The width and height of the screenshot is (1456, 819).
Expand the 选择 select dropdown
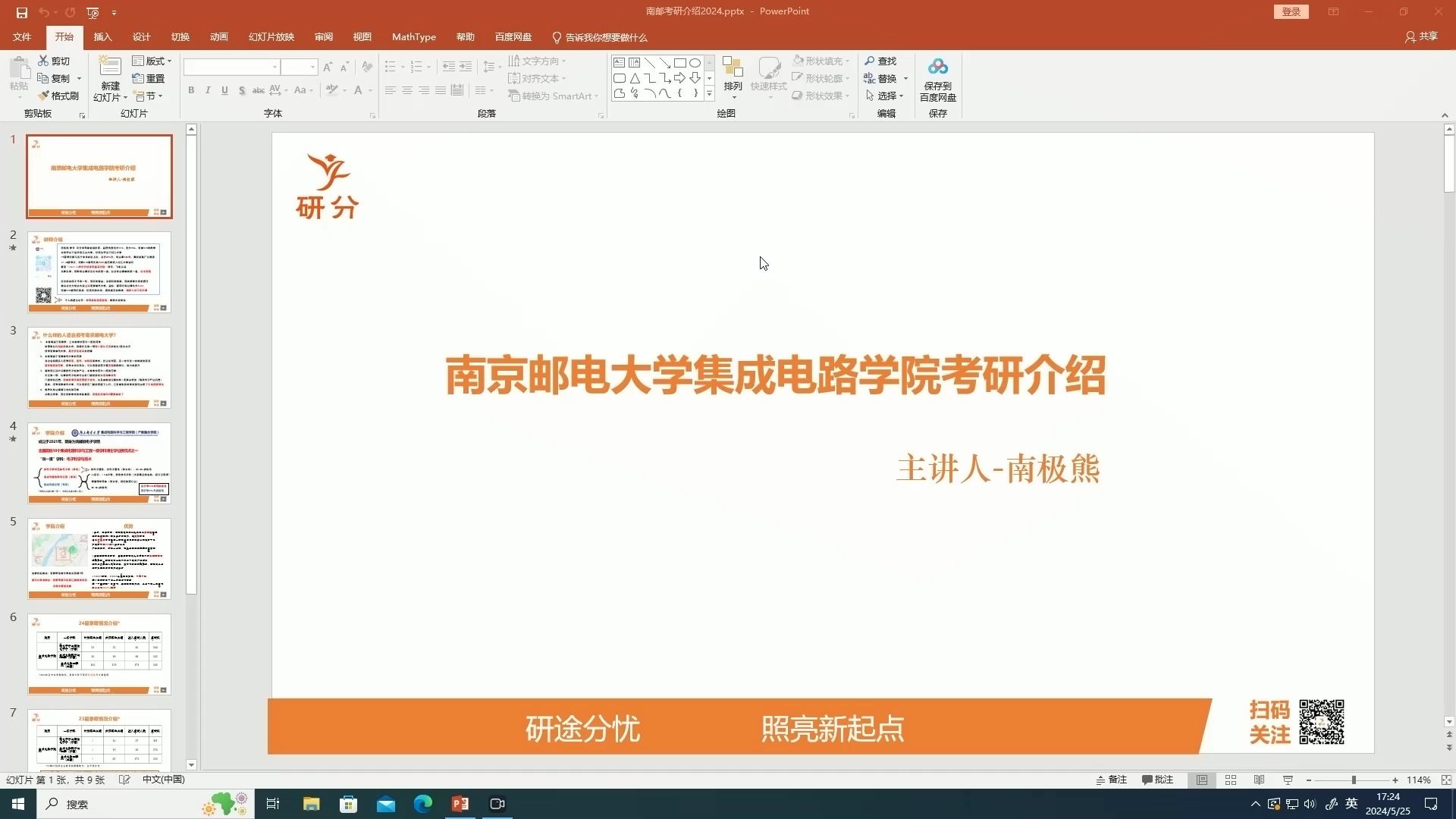coord(902,96)
